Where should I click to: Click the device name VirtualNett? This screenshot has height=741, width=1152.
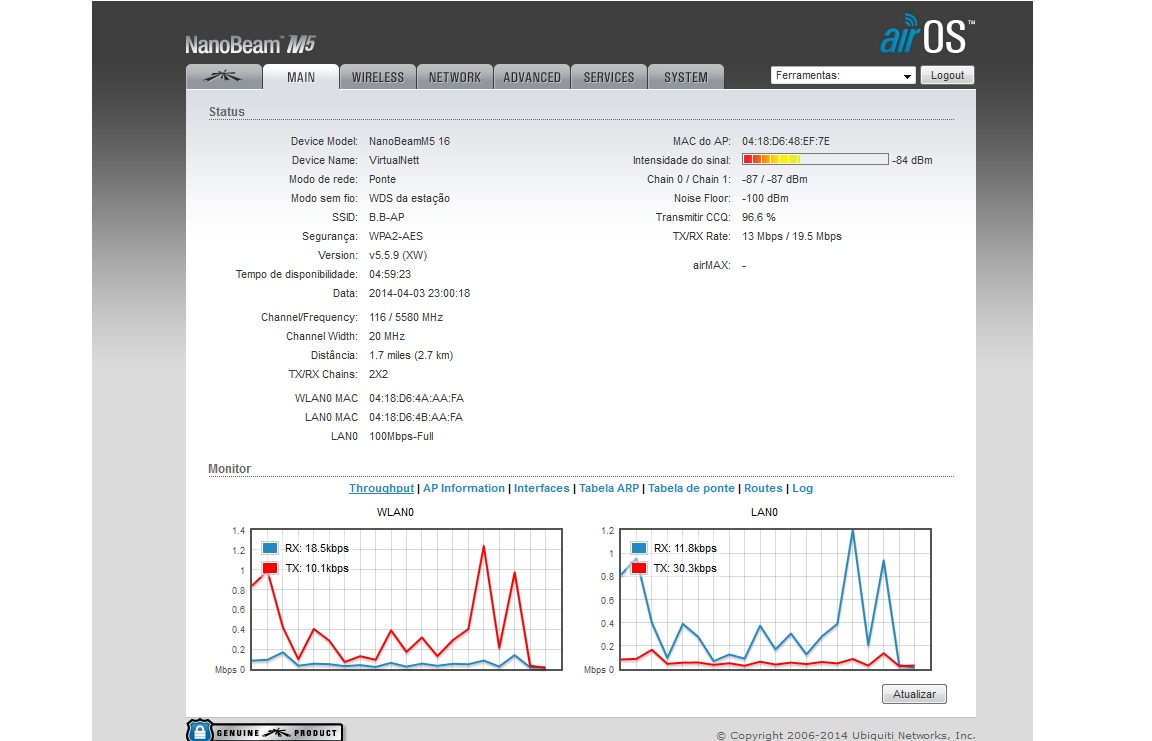pyautogui.click(x=394, y=160)
